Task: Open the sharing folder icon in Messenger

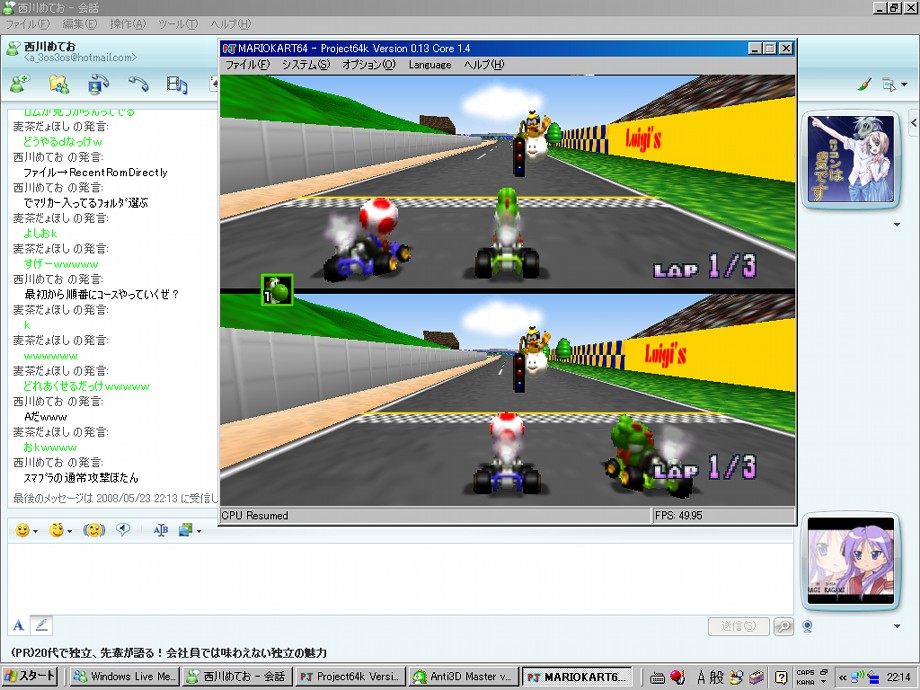Action: (x=59, y=84)
